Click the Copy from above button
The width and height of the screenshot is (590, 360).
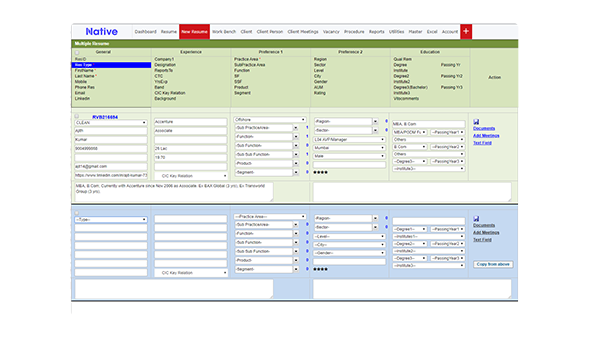[493, 264]
